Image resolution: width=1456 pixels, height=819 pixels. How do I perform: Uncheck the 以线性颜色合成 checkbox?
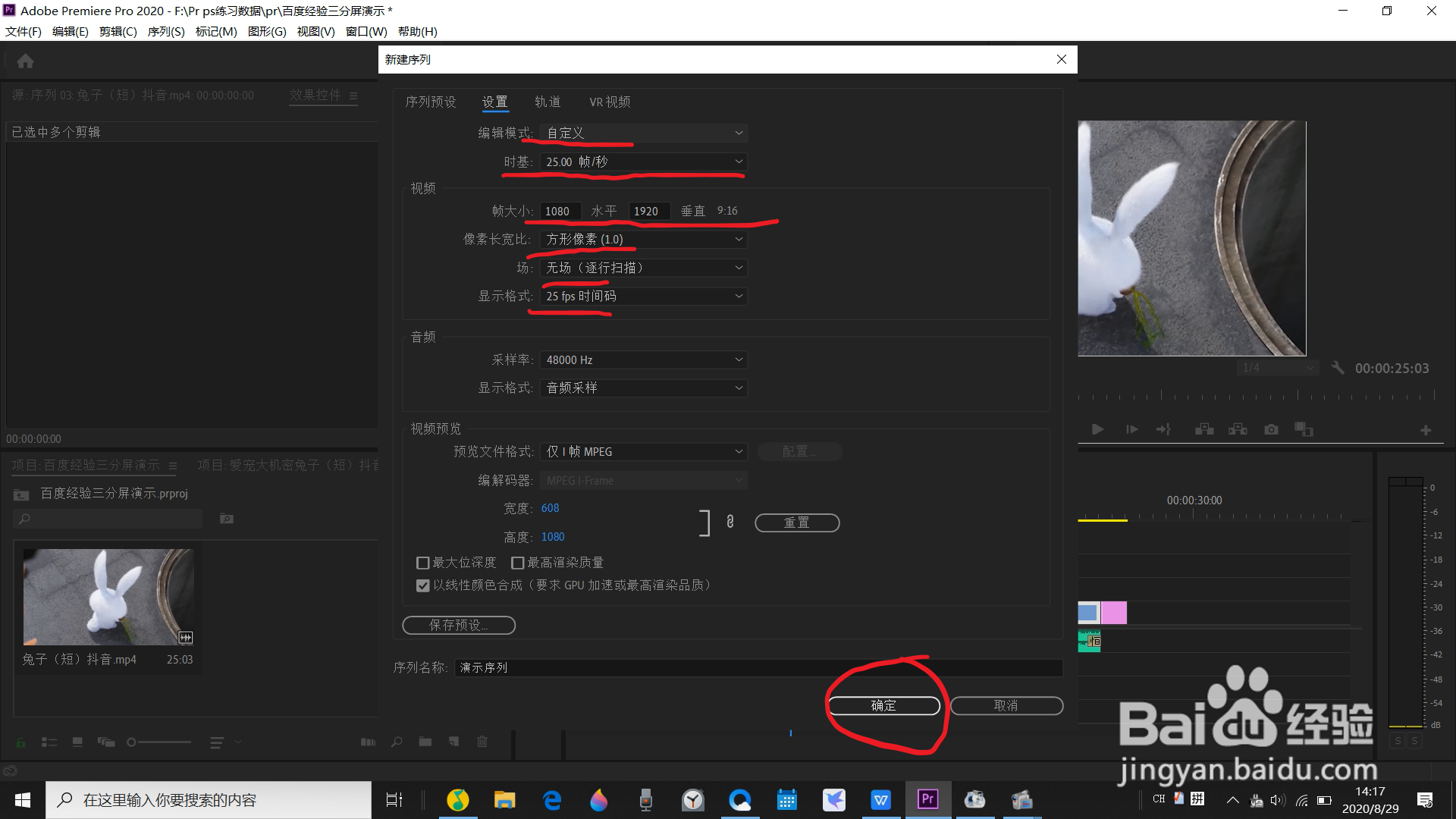pyautogui.click(x=423, y=585)
